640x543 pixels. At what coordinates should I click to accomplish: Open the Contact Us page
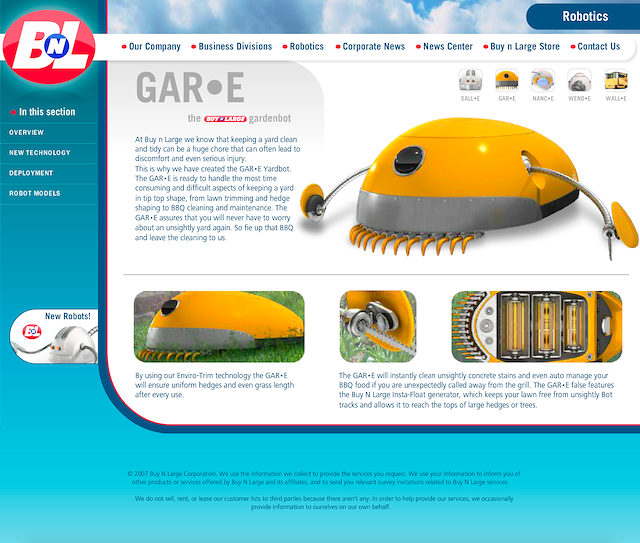pos(596,47)
